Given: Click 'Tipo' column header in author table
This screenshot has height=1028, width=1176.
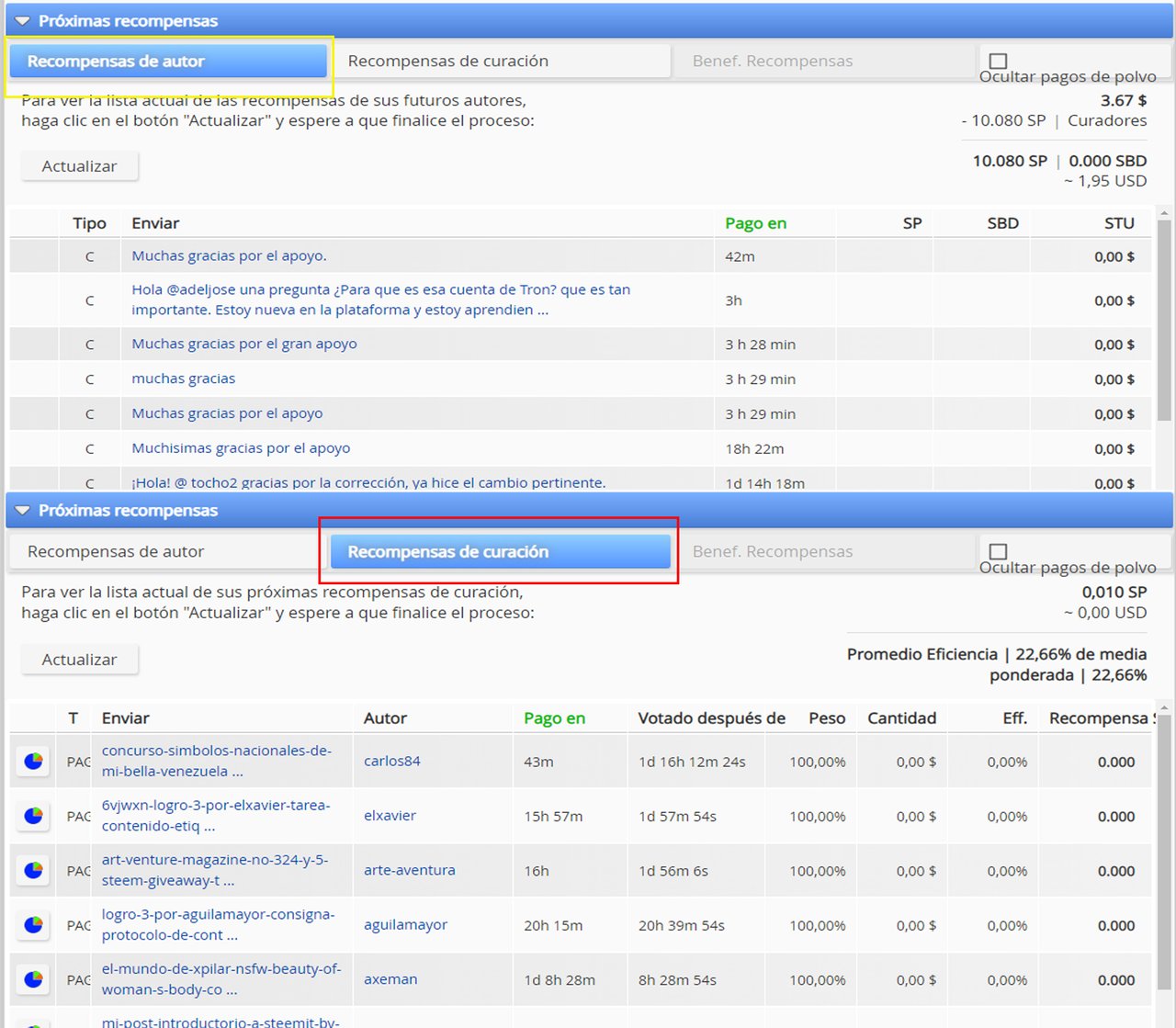Looking at the screenshot, I should pyautogui.click(x=89, y=223).
